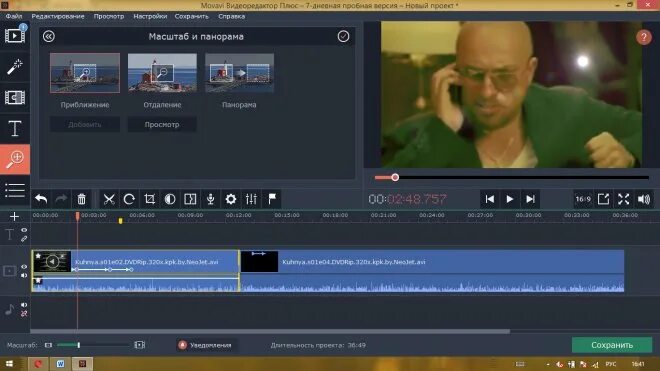Toggle title track link icon
Image resolution: width=660 pixels, height=371 pixels.
24,239
